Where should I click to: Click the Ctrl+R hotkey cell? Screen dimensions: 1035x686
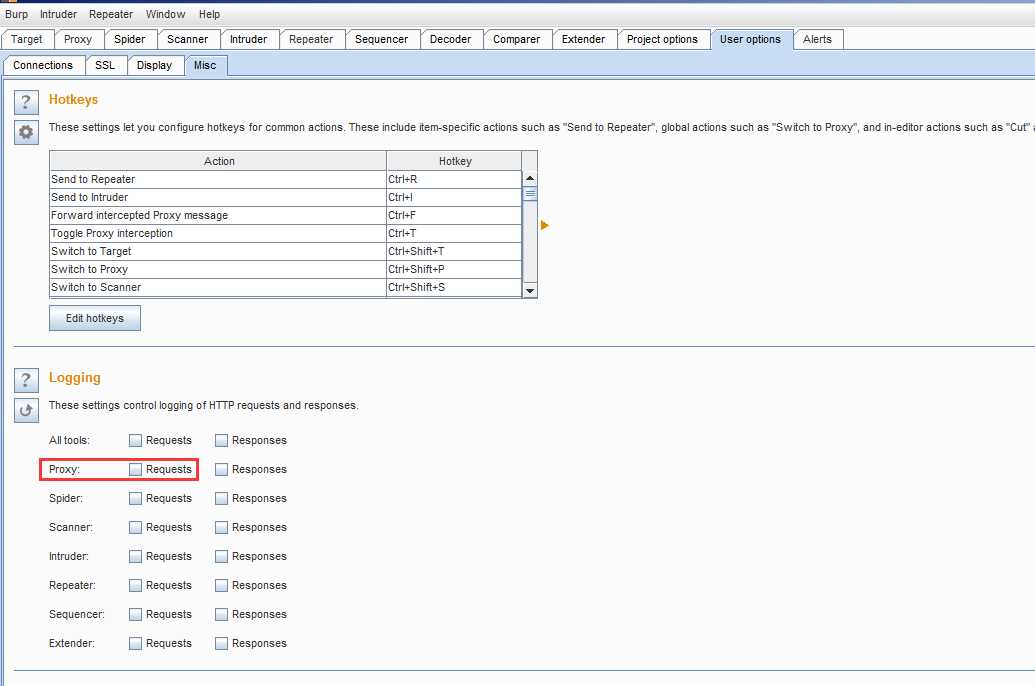[x=454, y=180]
